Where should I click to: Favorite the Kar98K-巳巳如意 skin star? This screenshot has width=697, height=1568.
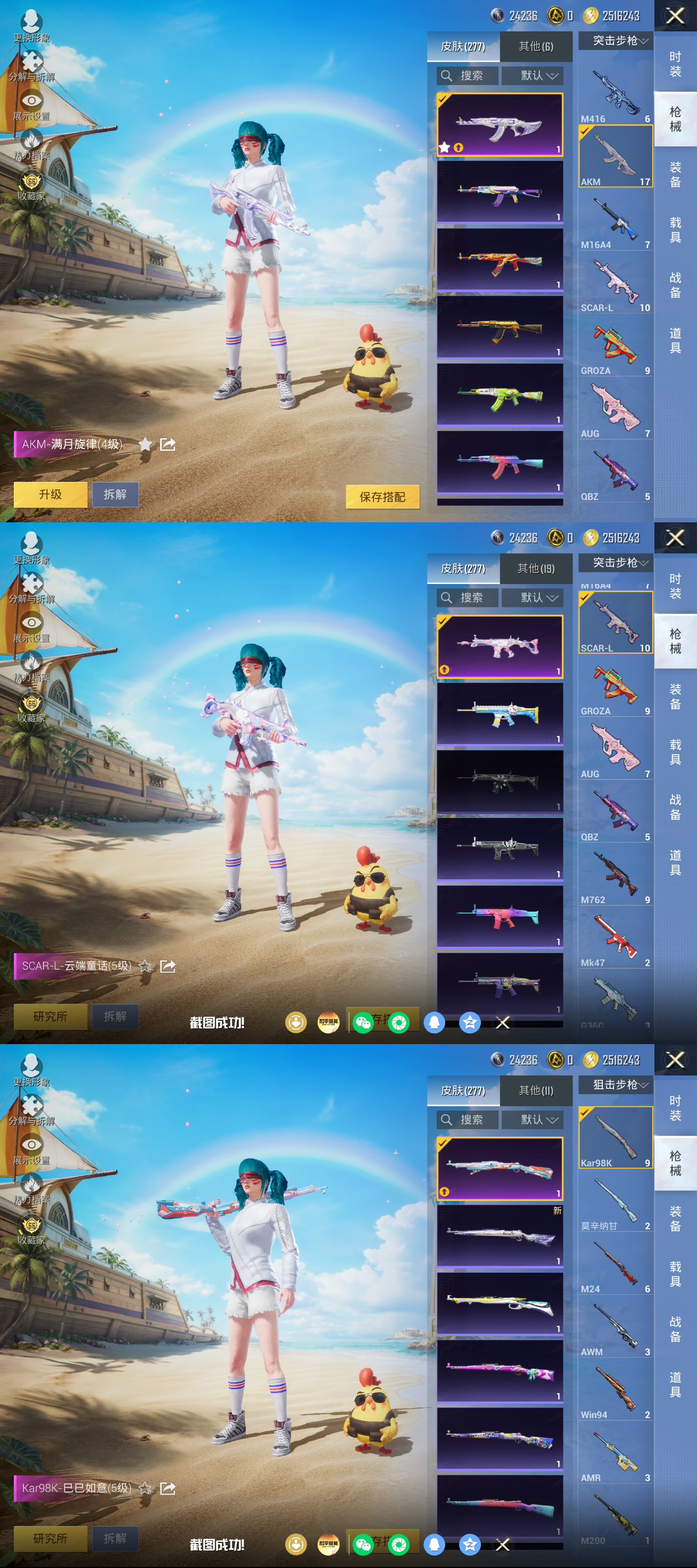click(x=145, y=1488)
